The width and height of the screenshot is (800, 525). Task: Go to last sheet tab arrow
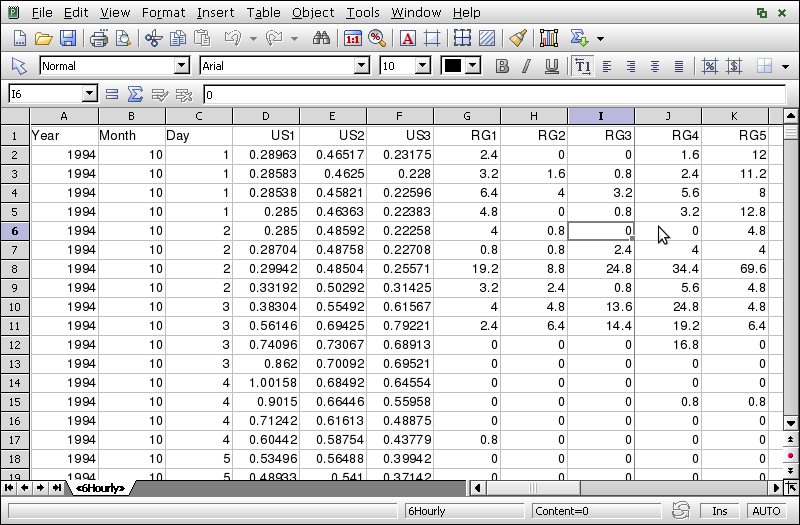pyautogui.click(x=57, y=488)
